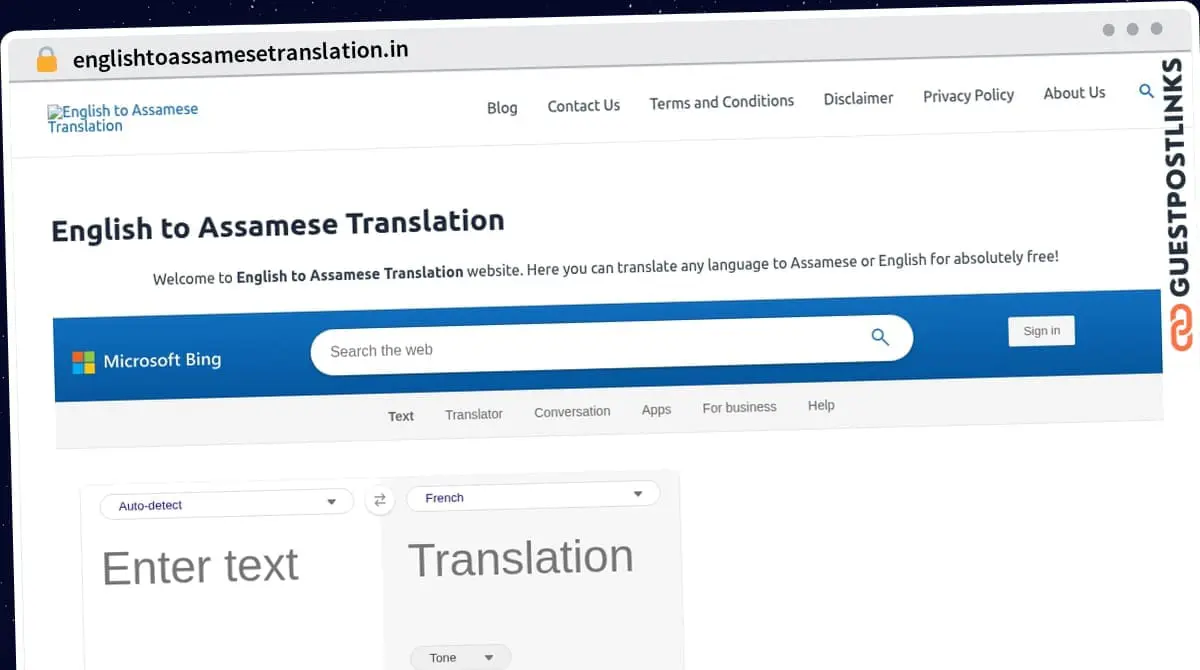Select the Text tab

coord(401,416)
